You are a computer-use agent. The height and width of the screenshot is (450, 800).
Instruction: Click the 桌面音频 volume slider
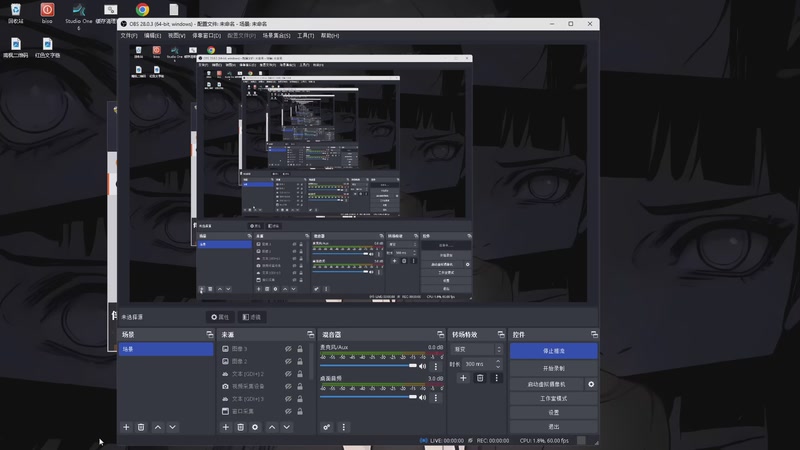coord(368,397)
